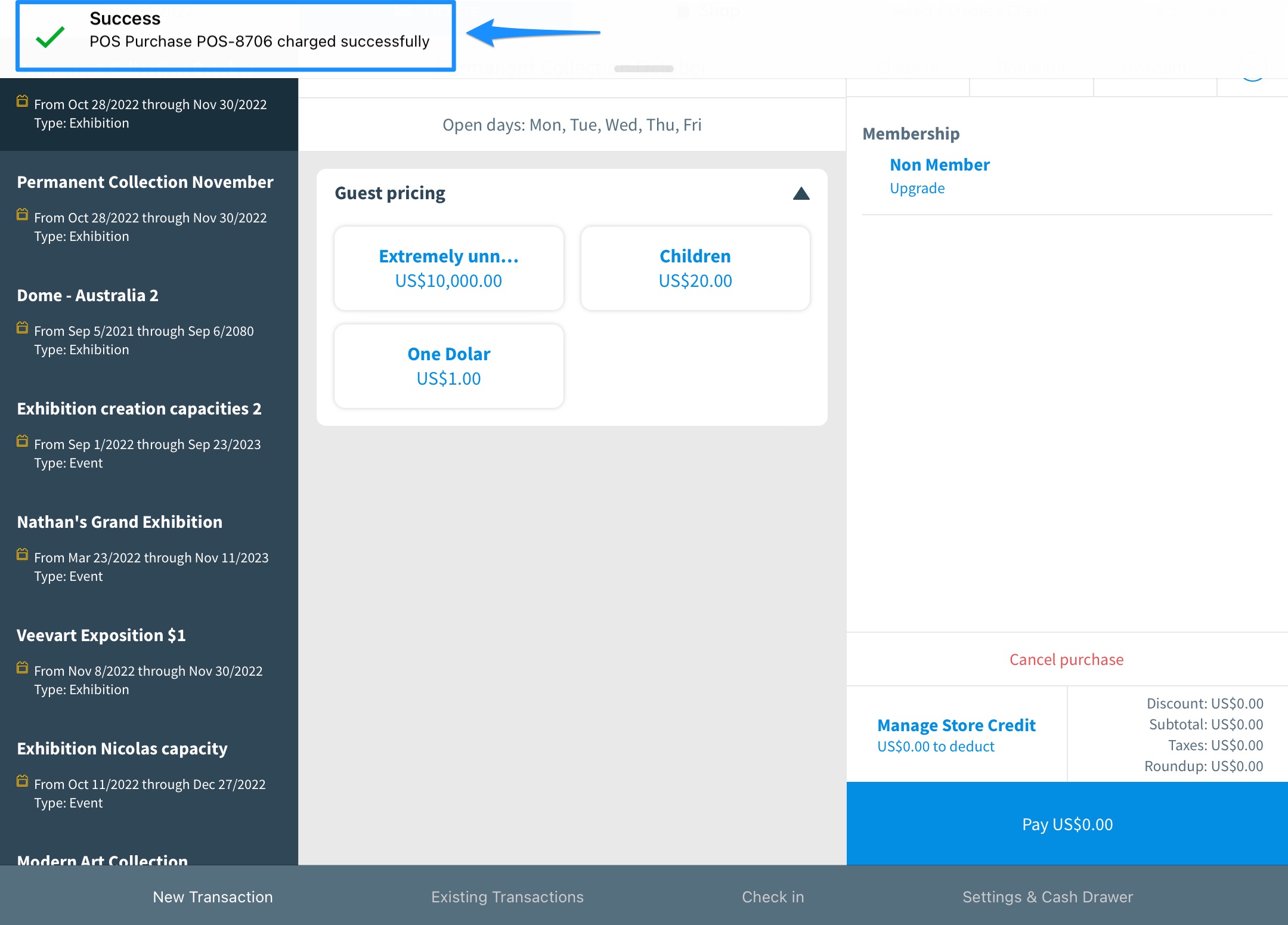The width and height of the screenshot is (1288, 925).
Task: Click calendar icon under Exhibition Nicolas capacity
Action: [22, 781]
